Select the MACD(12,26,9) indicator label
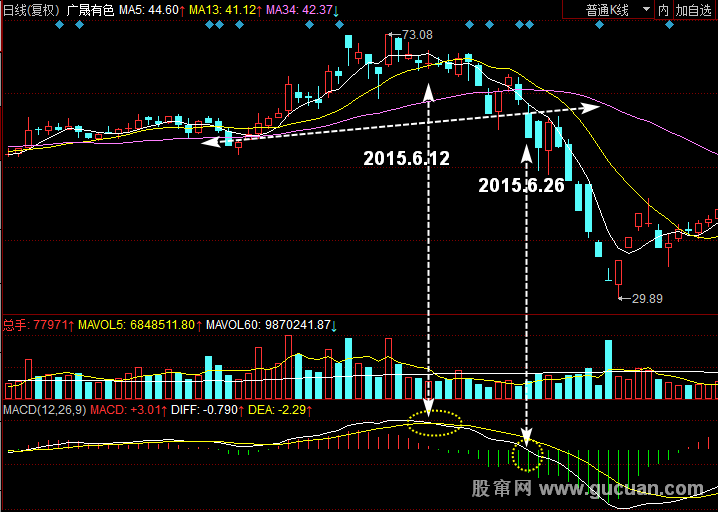 coord(44,410)
